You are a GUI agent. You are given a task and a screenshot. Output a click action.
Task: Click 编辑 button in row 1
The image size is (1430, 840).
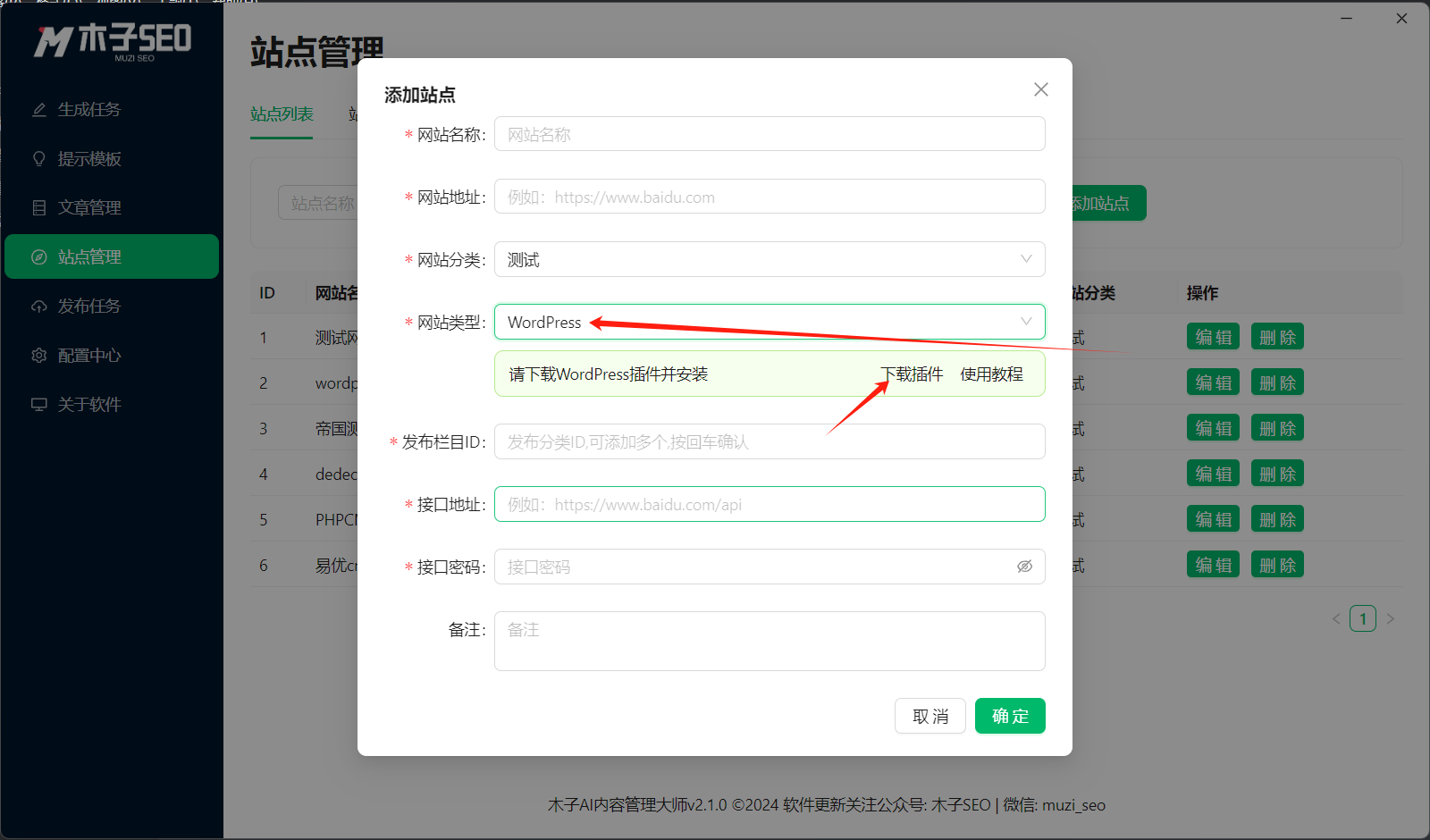click(x=1213, y=337)
